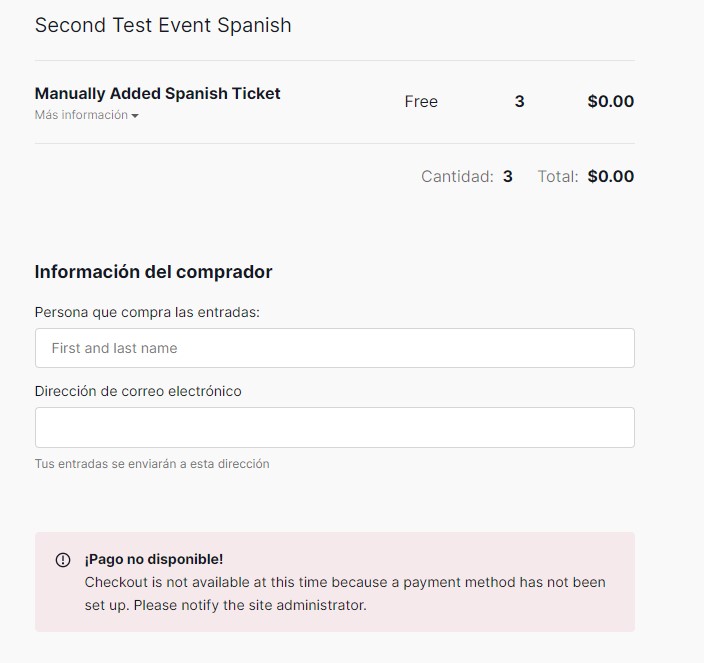Click the Second Test Event Spanish heading
Image resolution: width=704 pixels, height=663 pixels.
[163, 25]
